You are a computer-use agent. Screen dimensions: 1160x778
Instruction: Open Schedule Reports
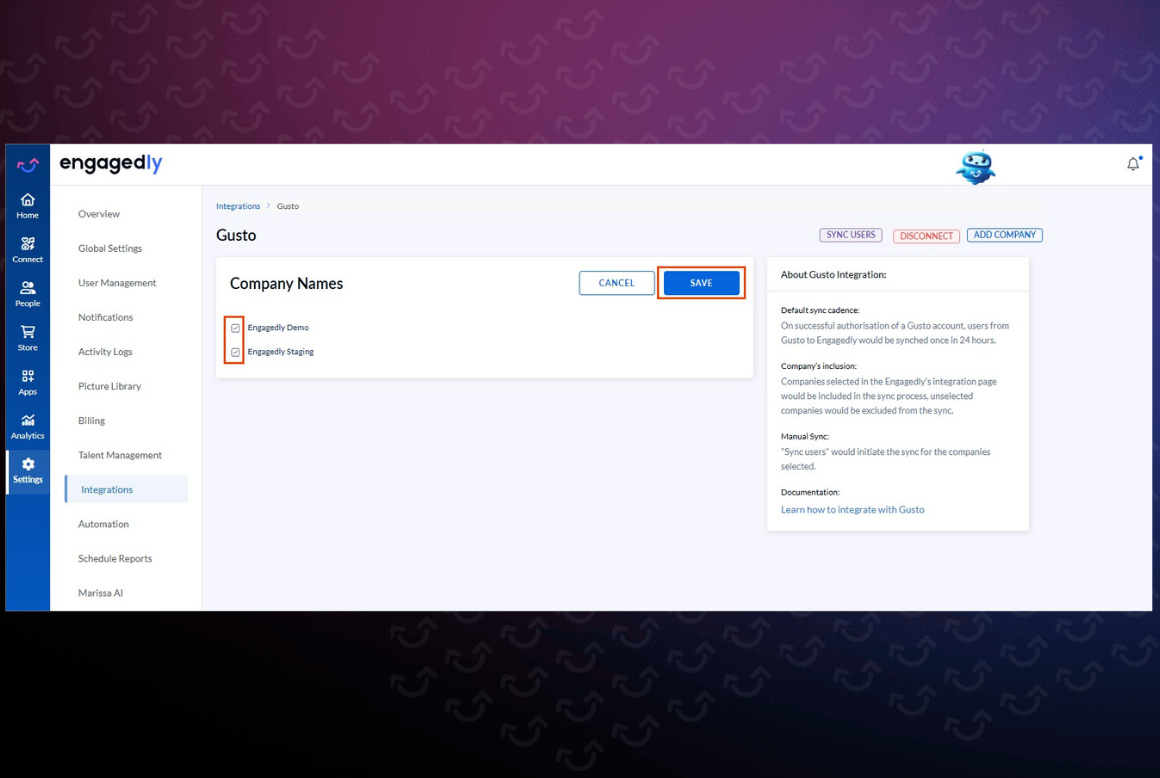pyautogui.click(x=115, y=558)
